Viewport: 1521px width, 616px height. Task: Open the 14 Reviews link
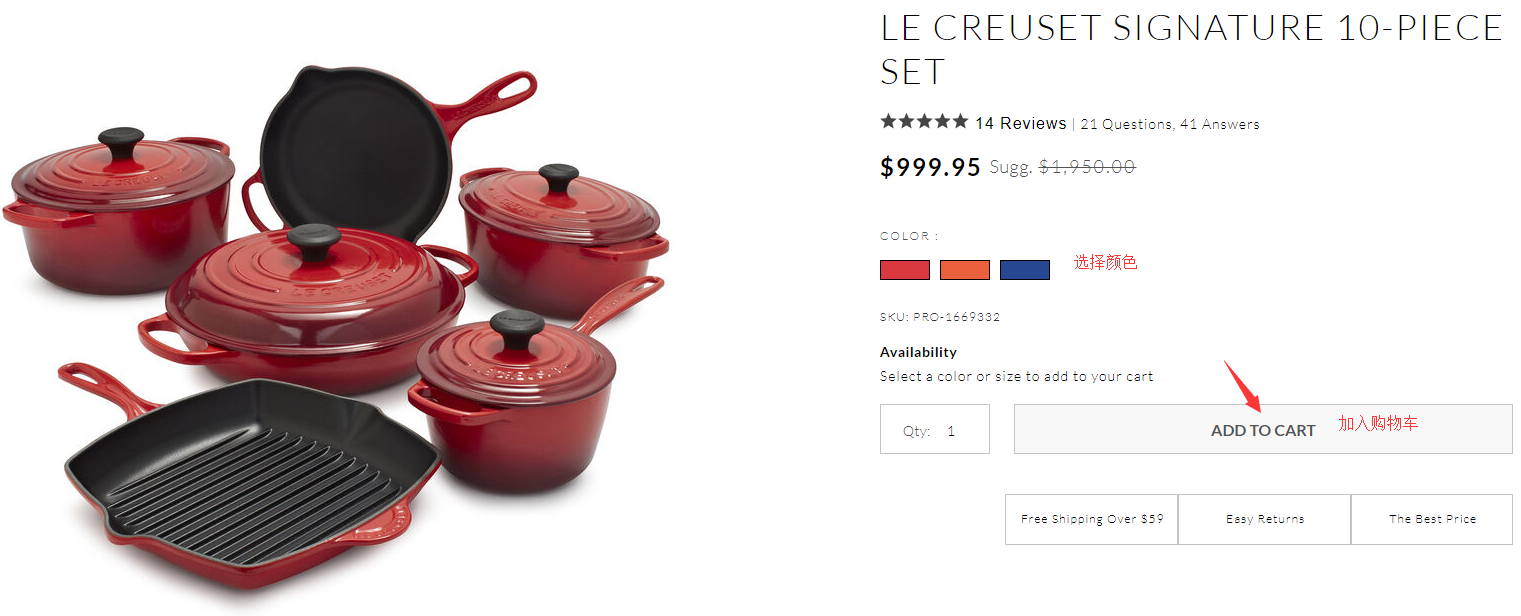click(x=1020, y=123)
